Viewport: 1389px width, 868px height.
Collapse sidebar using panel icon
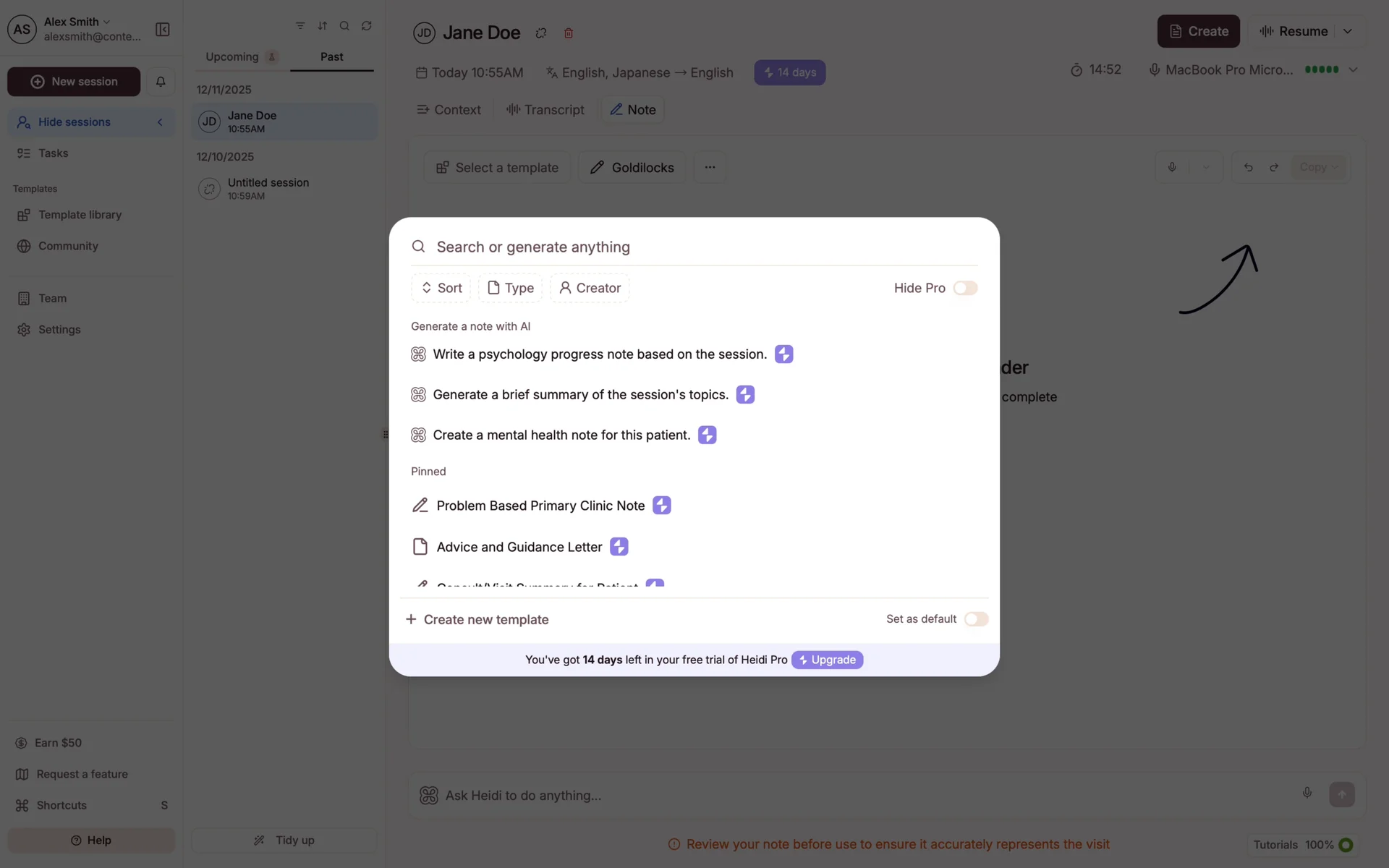pos(163,30)
